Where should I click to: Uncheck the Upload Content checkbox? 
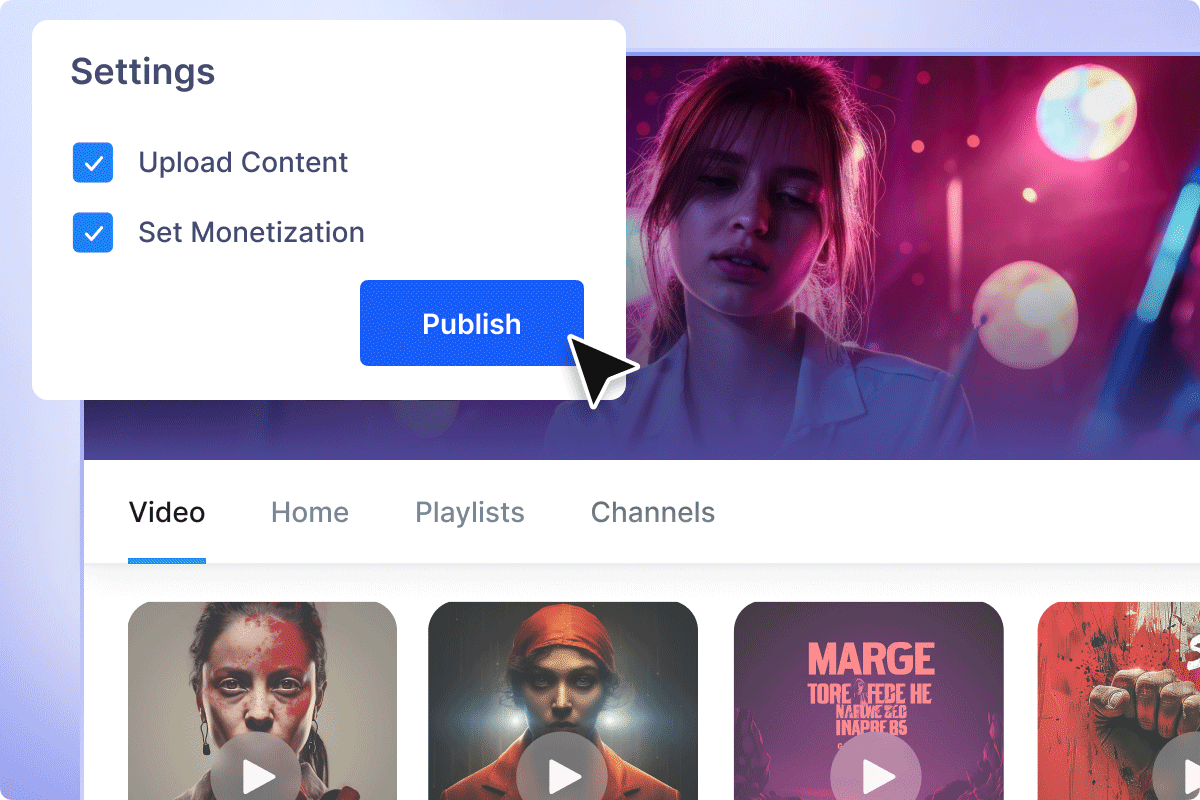click(93, 162)
